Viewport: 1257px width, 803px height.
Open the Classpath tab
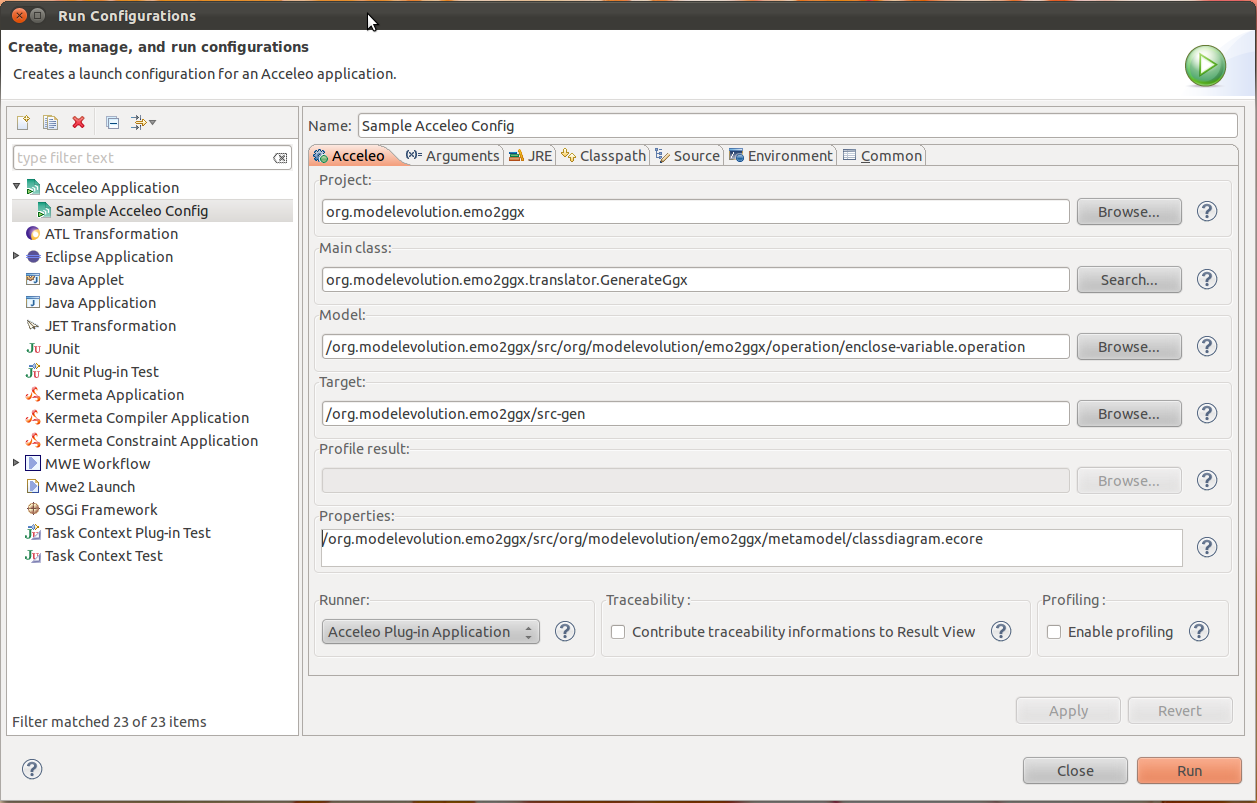tap(604, 155)
